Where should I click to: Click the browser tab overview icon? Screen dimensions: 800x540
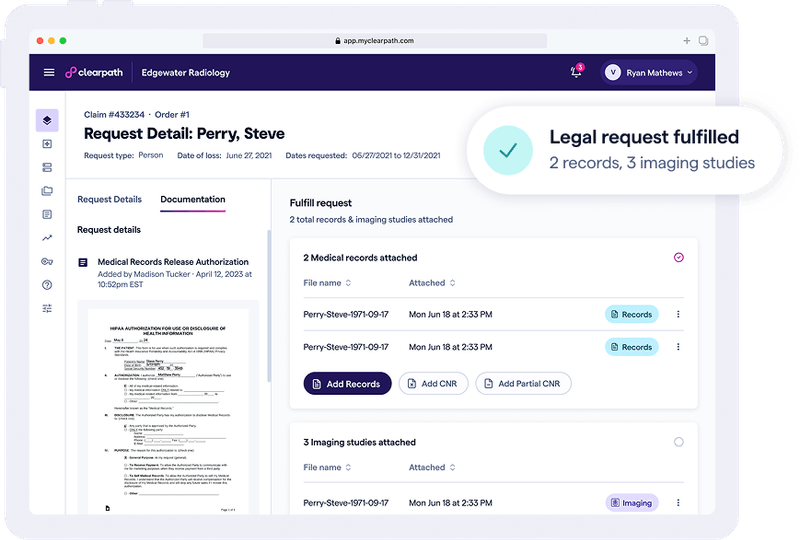pyautogui.click(x=703, y=41)
